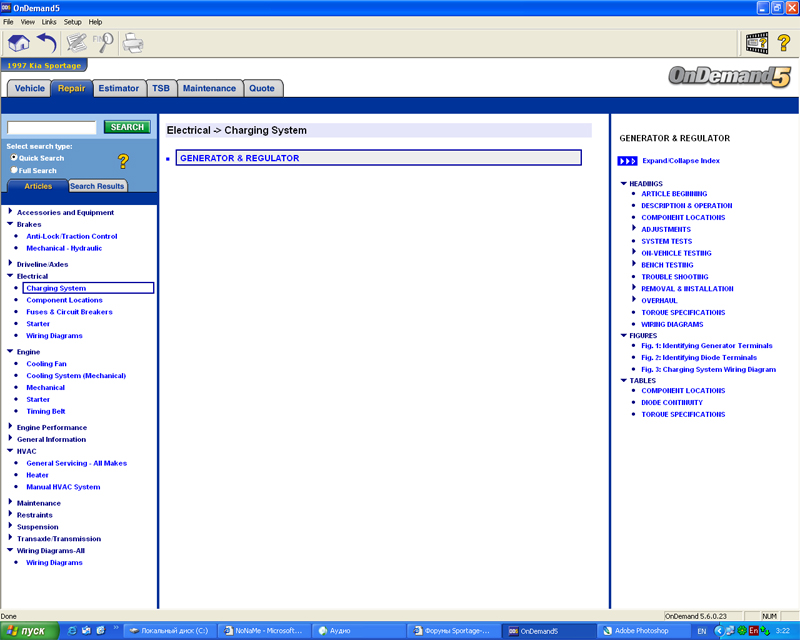Click the Expand/Collapse Index arrows icon
This screenshot has height=640, width=800.
(x=627, y=161)
